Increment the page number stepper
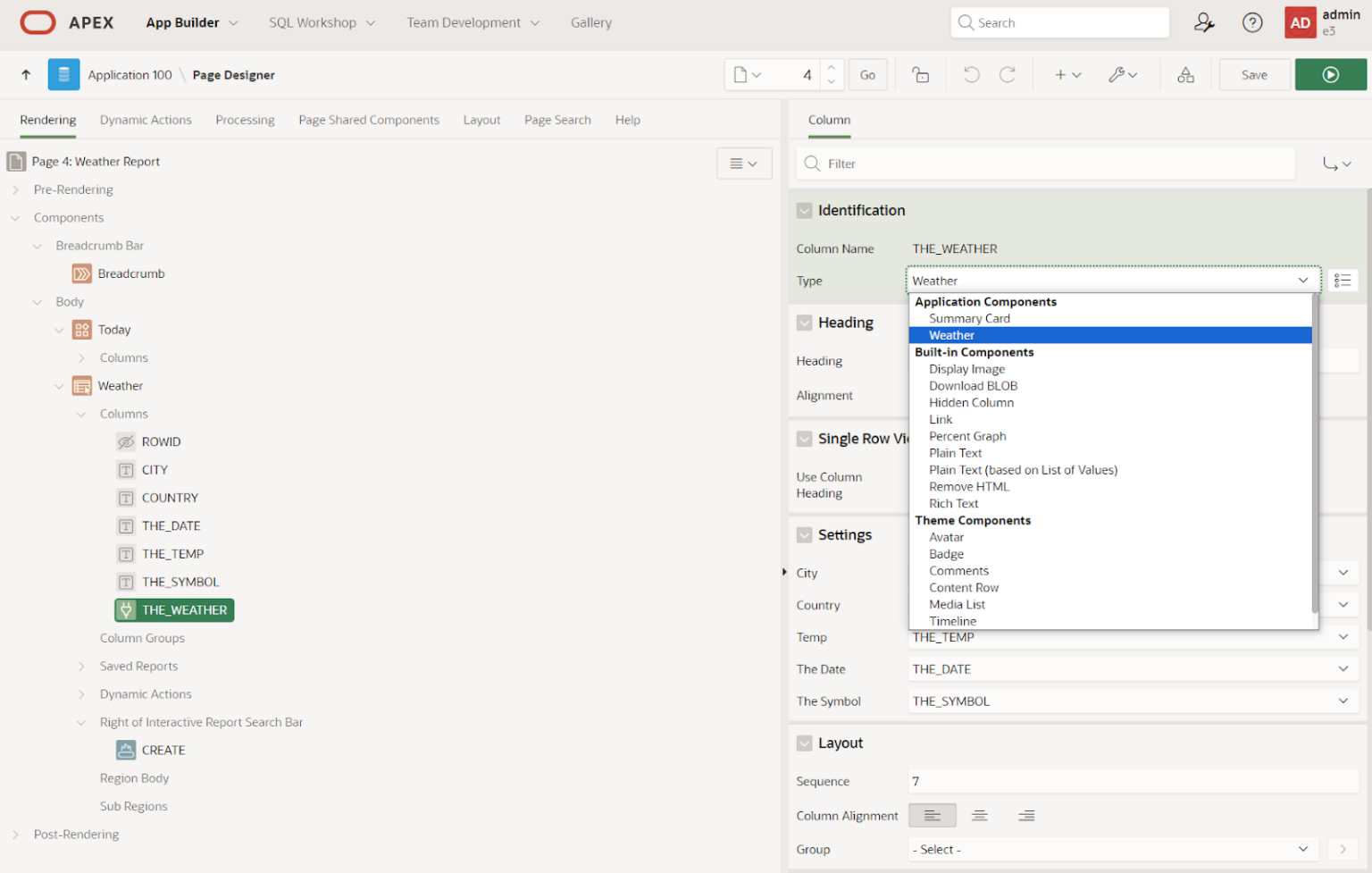Viewport: 1372px width, 873px height. [831, 67]
